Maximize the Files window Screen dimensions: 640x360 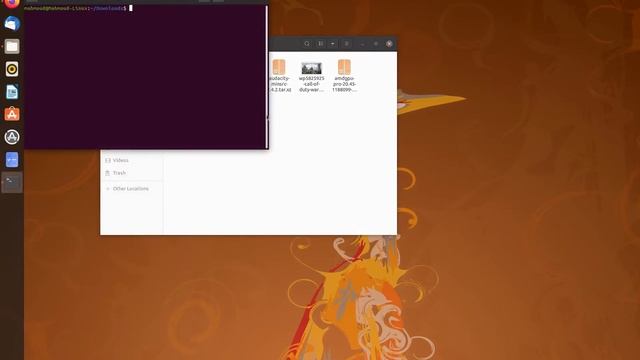click(376, 44)
